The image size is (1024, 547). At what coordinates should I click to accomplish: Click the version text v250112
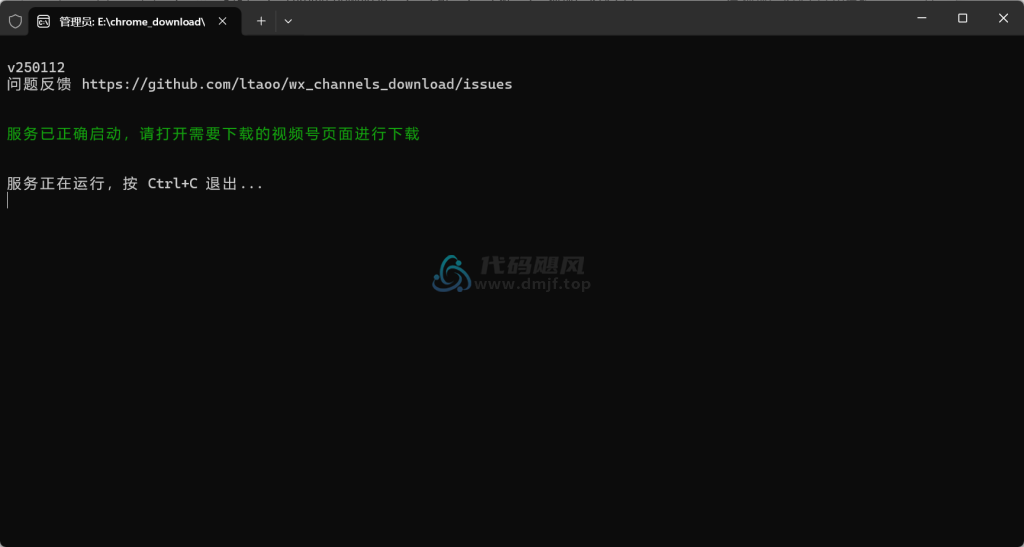[36, 67]
